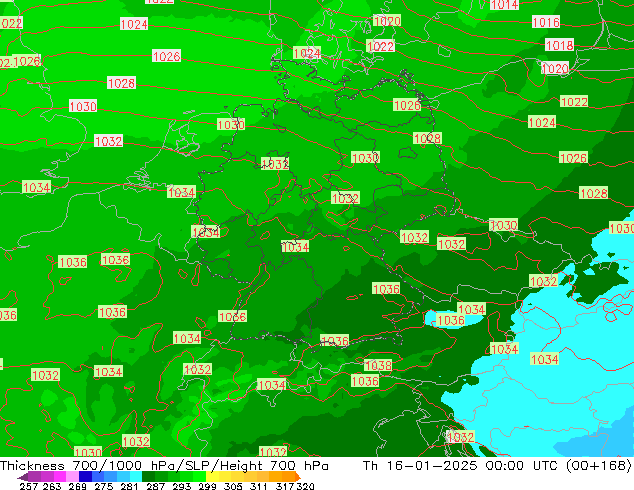634x490 pixels.
Task: Click the '(00+168)' forecast hour text
Action: 598,465
